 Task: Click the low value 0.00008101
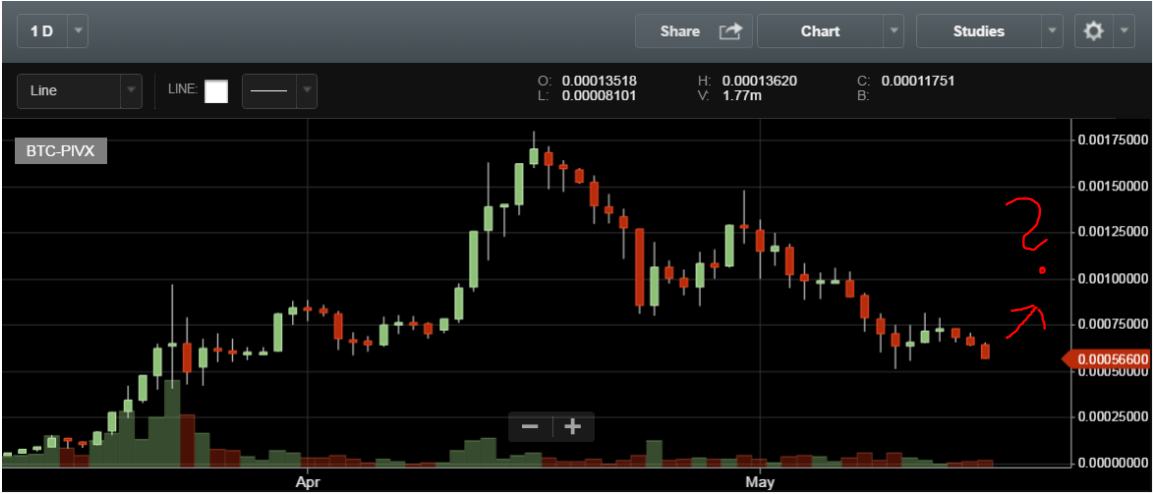[x=599, y=96]
